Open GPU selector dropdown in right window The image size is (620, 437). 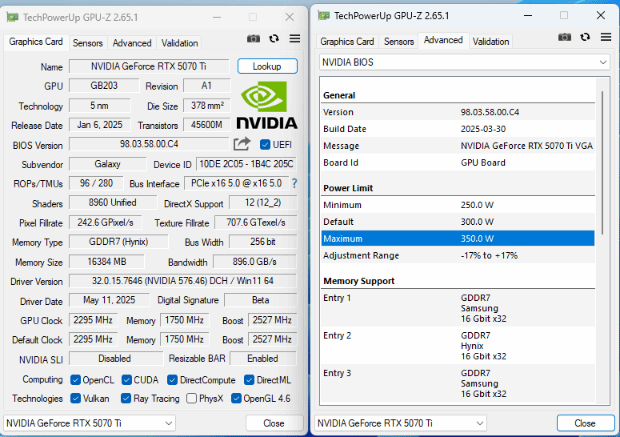click(x=401, y=423)
